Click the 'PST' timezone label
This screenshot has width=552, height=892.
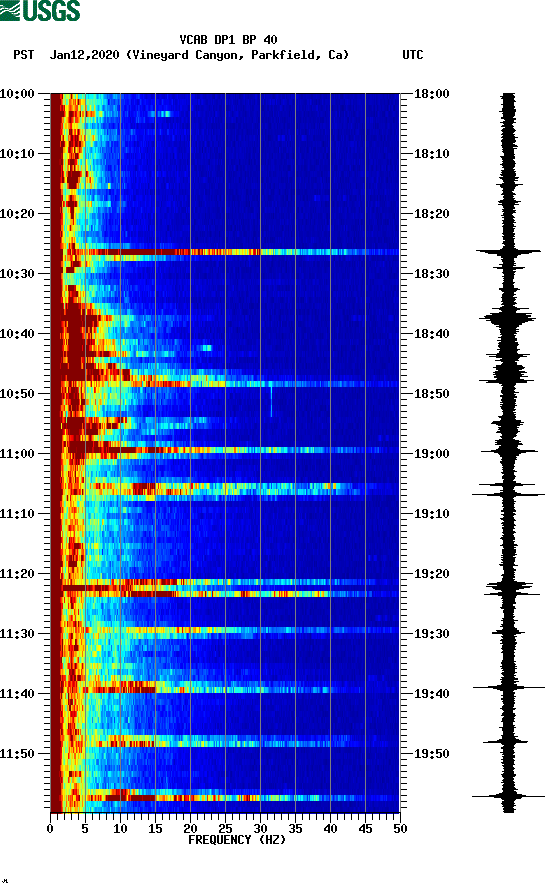[24, 55]
